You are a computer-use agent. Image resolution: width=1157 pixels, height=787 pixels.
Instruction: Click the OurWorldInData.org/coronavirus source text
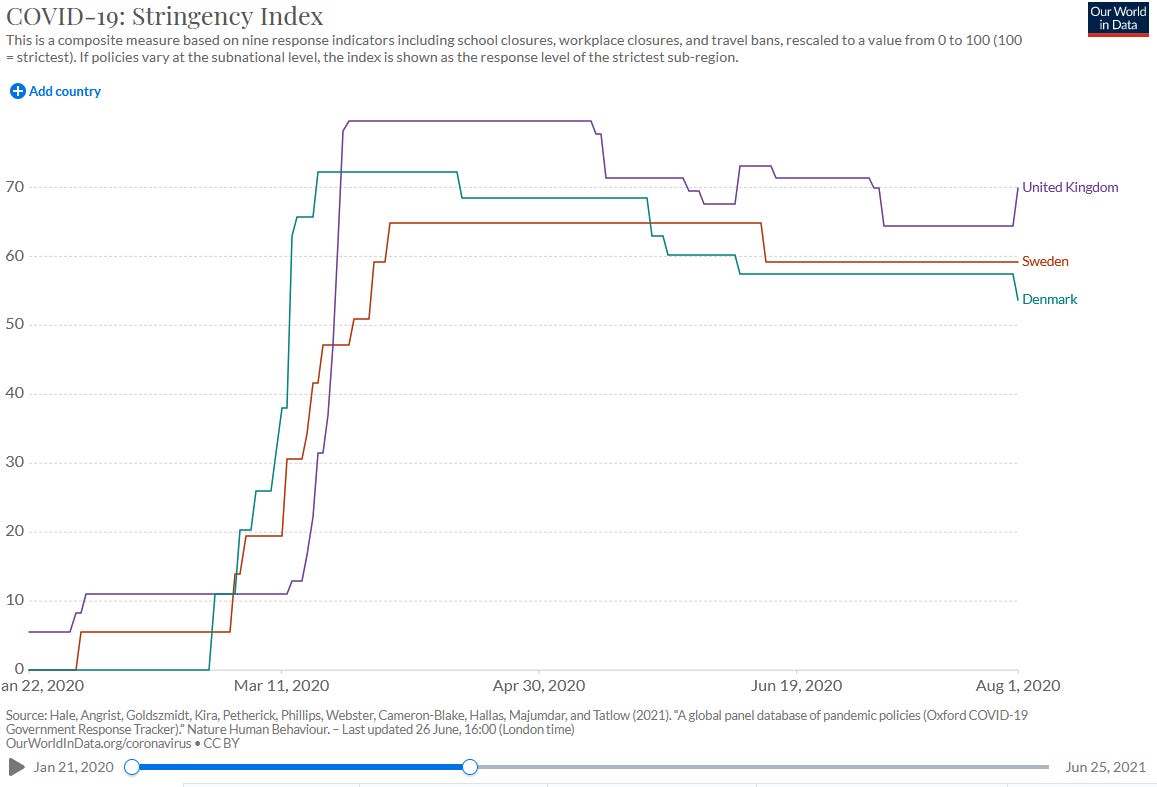98,743
